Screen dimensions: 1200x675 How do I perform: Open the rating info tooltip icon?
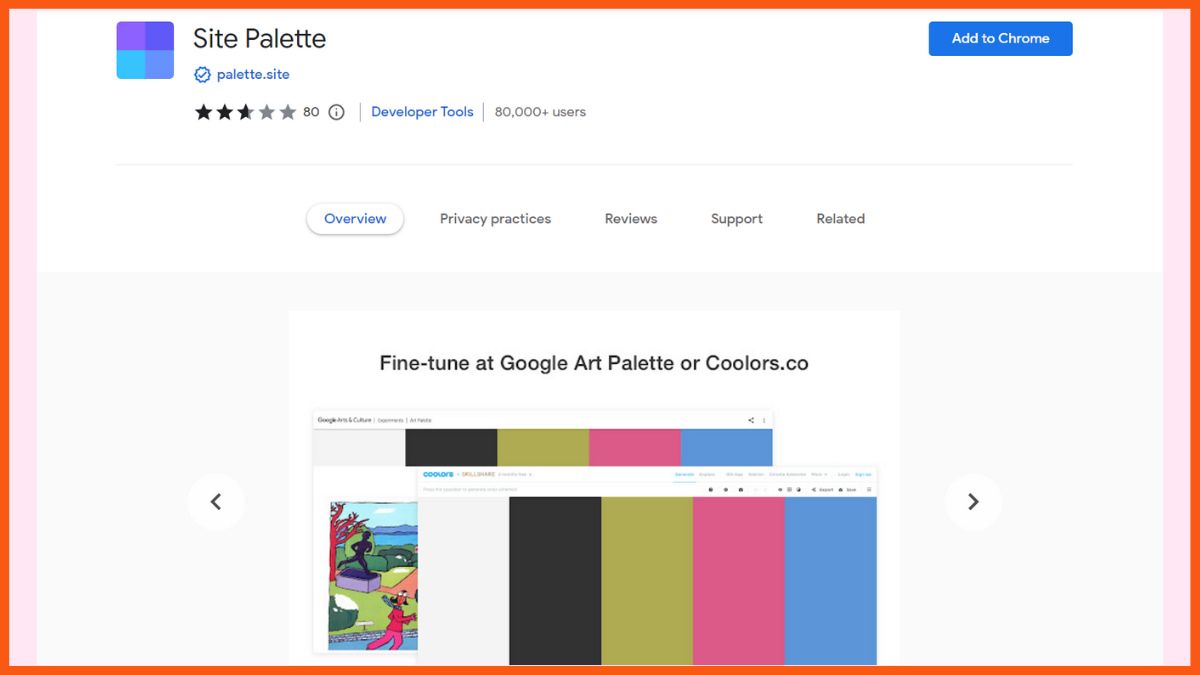(335, 112)
